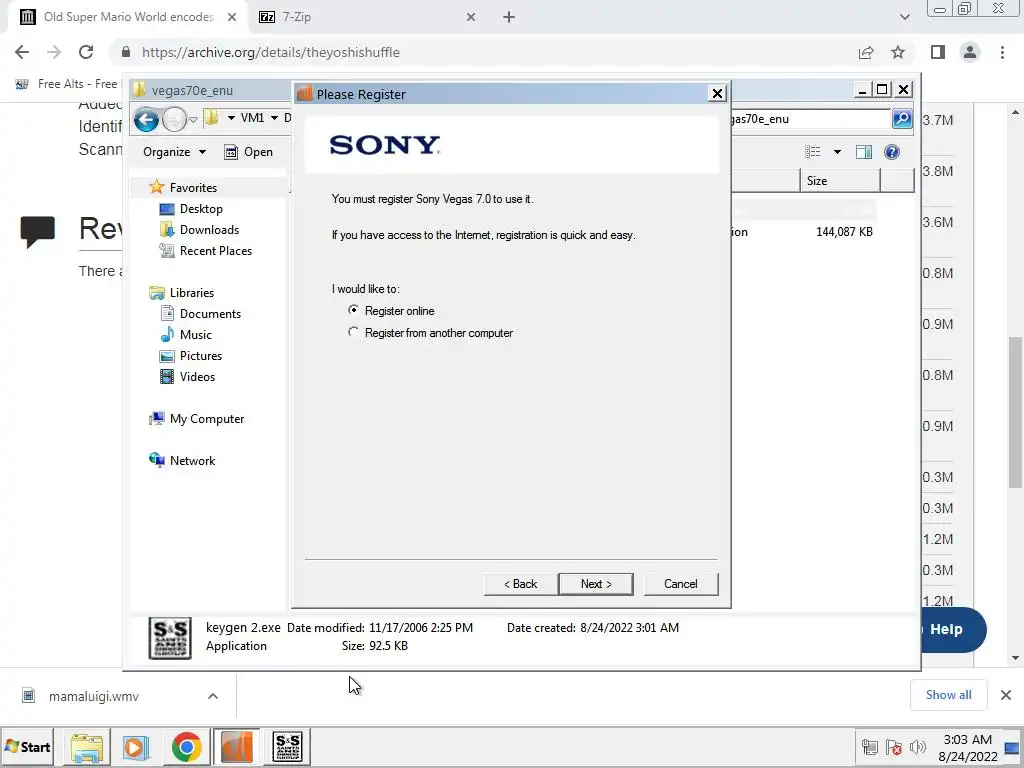The height and width of the screenshot is (768, 1024).
Task: Change view using the Explorer views icon
Action: (812, 152)
